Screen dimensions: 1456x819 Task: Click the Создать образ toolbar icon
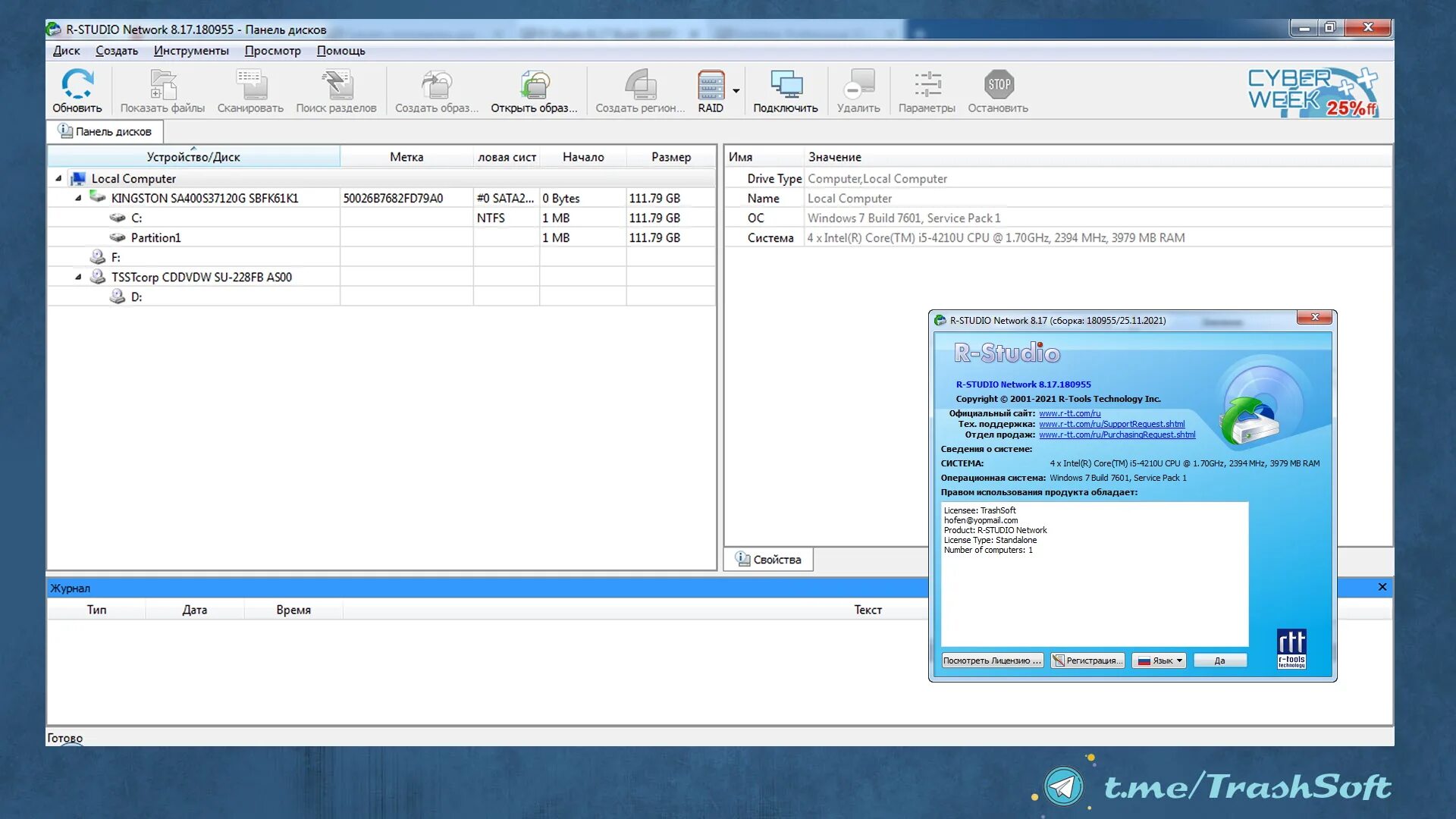(437, 85)
